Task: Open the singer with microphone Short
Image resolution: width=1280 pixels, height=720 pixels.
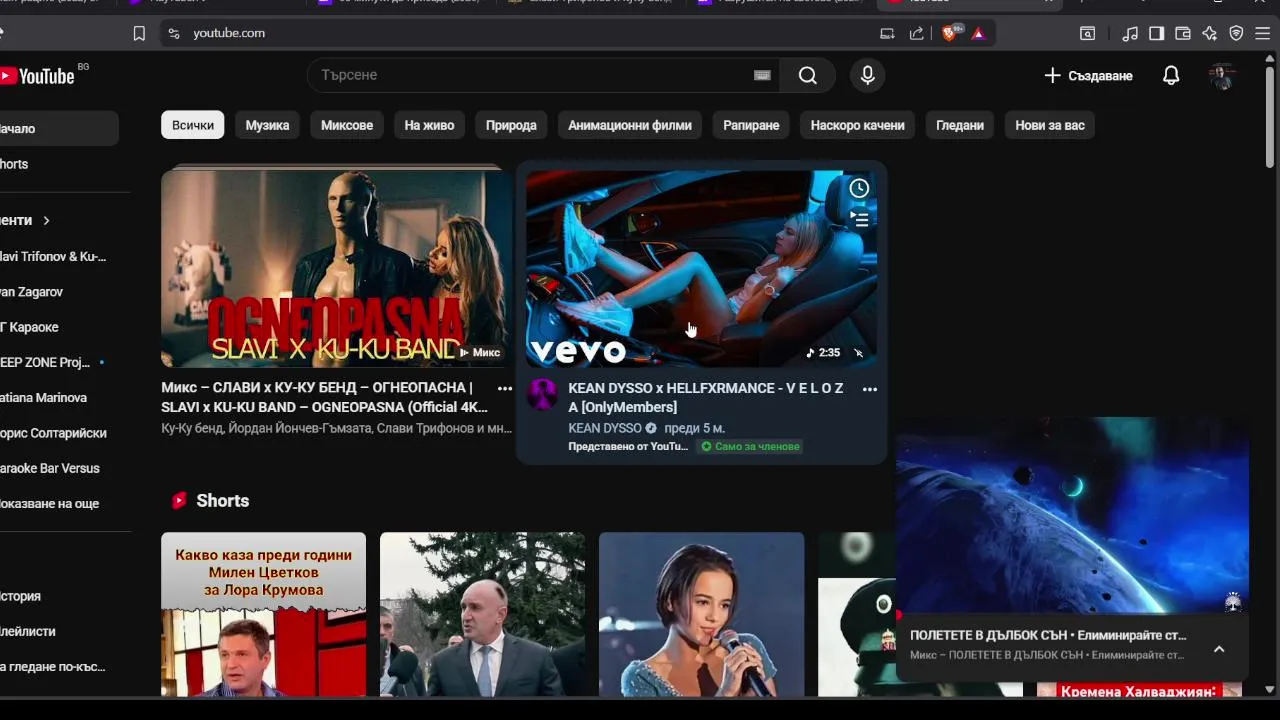Action: (701, 614)
